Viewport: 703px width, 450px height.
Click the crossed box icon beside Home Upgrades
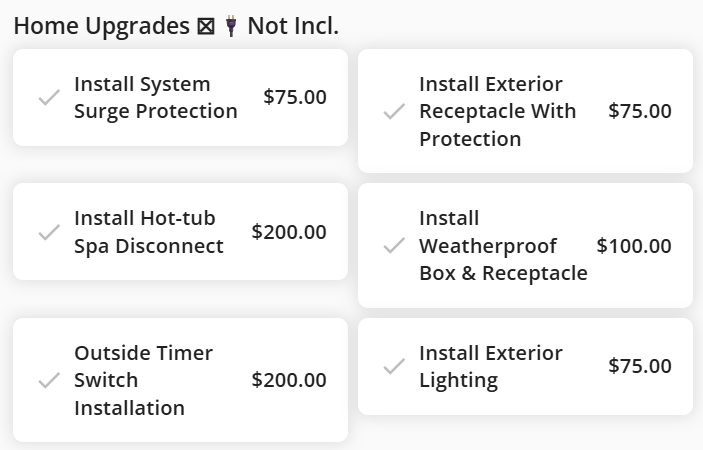tap(206, 26)
